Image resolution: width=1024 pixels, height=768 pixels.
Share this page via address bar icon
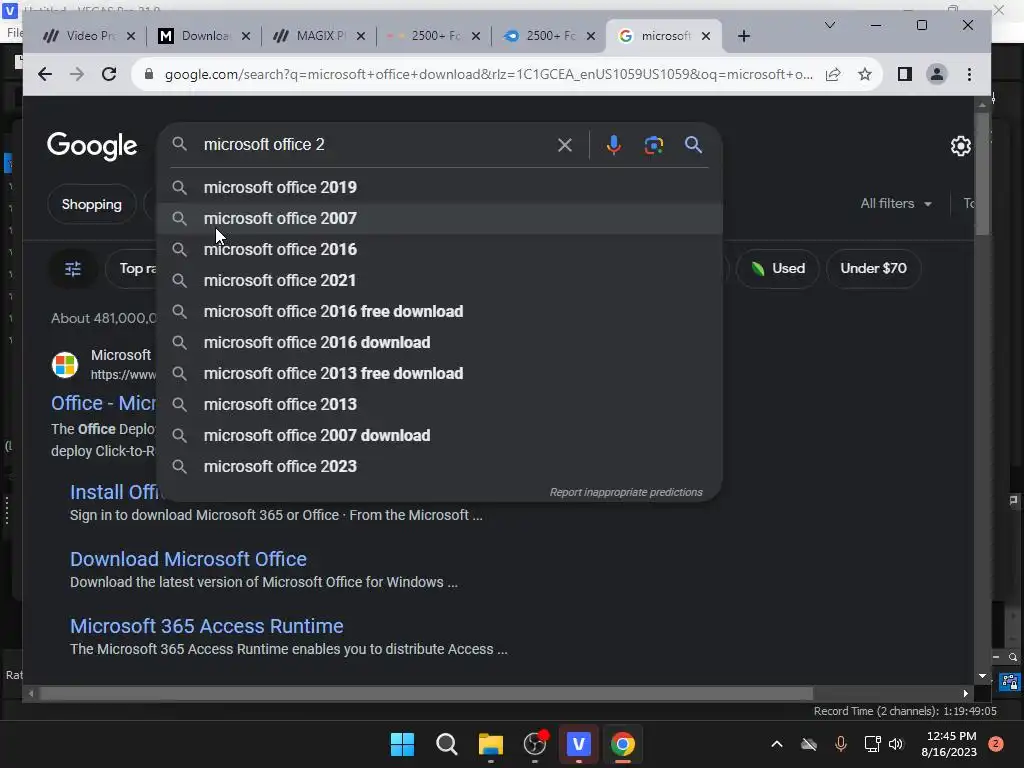pos(833,74)
